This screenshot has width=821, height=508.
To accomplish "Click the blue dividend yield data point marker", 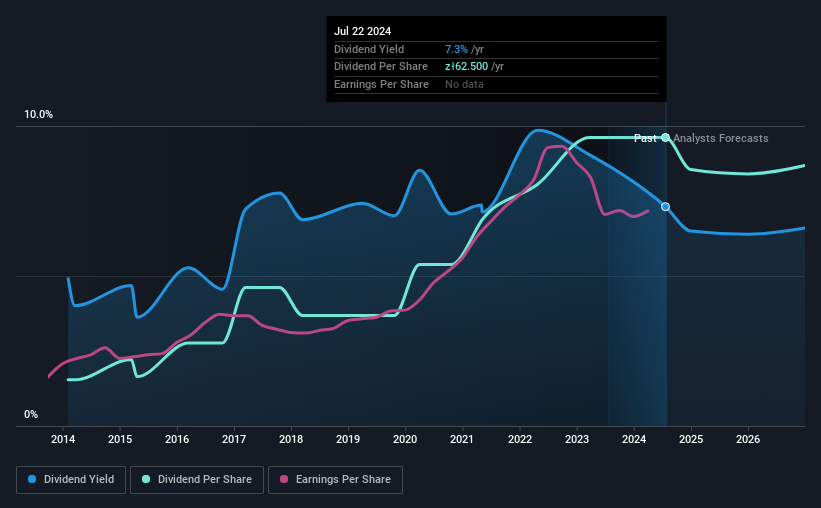I will [x=665, y=207].
